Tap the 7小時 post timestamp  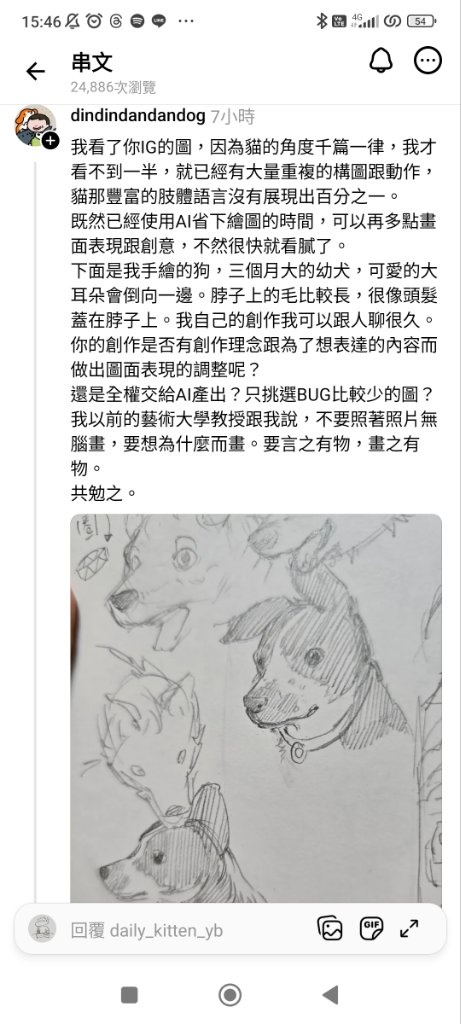pos(232,117)
